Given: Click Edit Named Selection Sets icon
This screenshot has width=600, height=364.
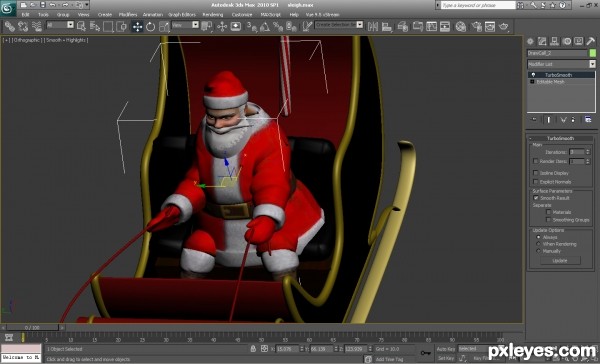Looking at the screenshot, I should click(x=307, y=26).
